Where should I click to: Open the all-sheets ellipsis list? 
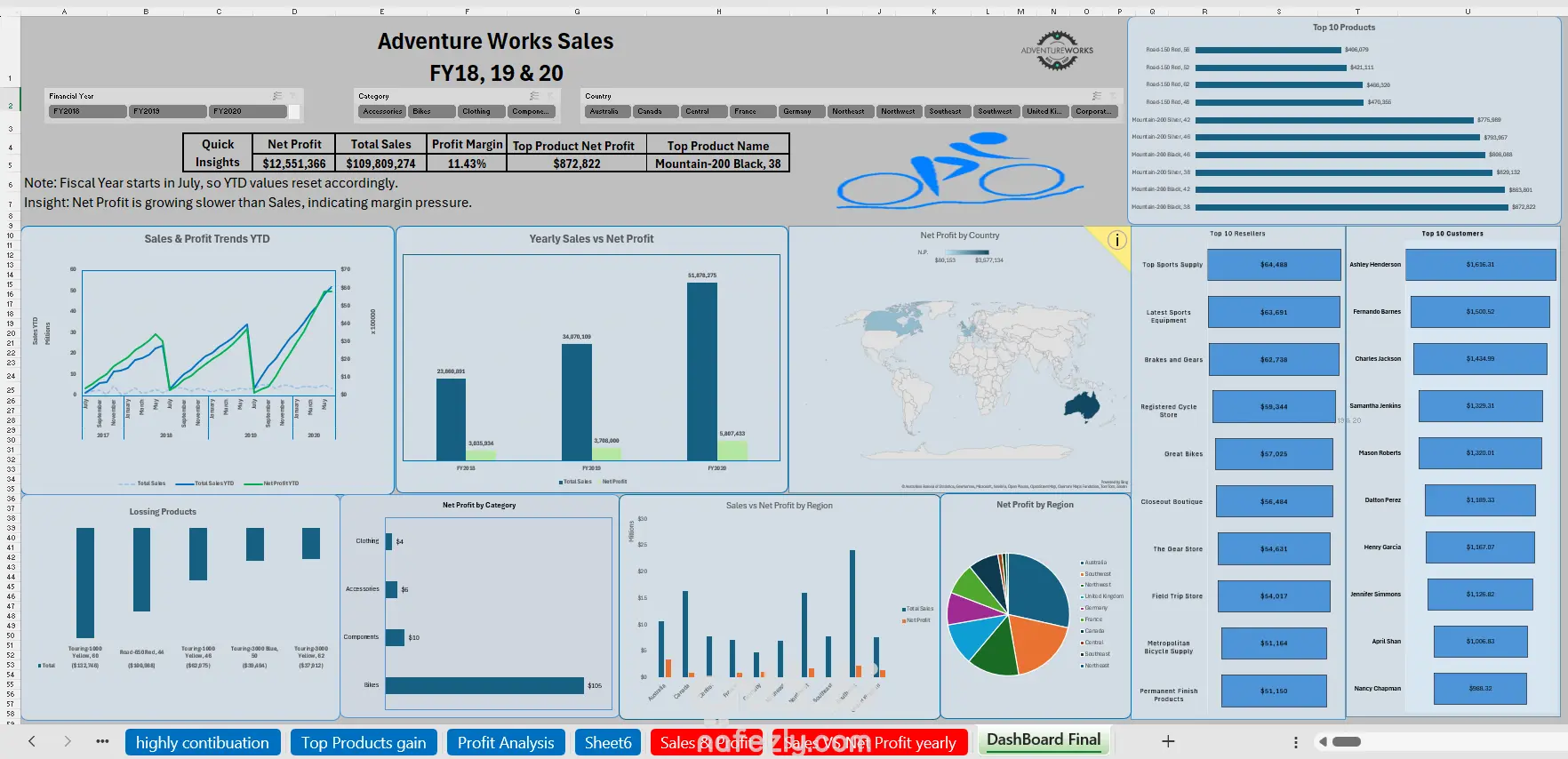click(x=102, y=741)
